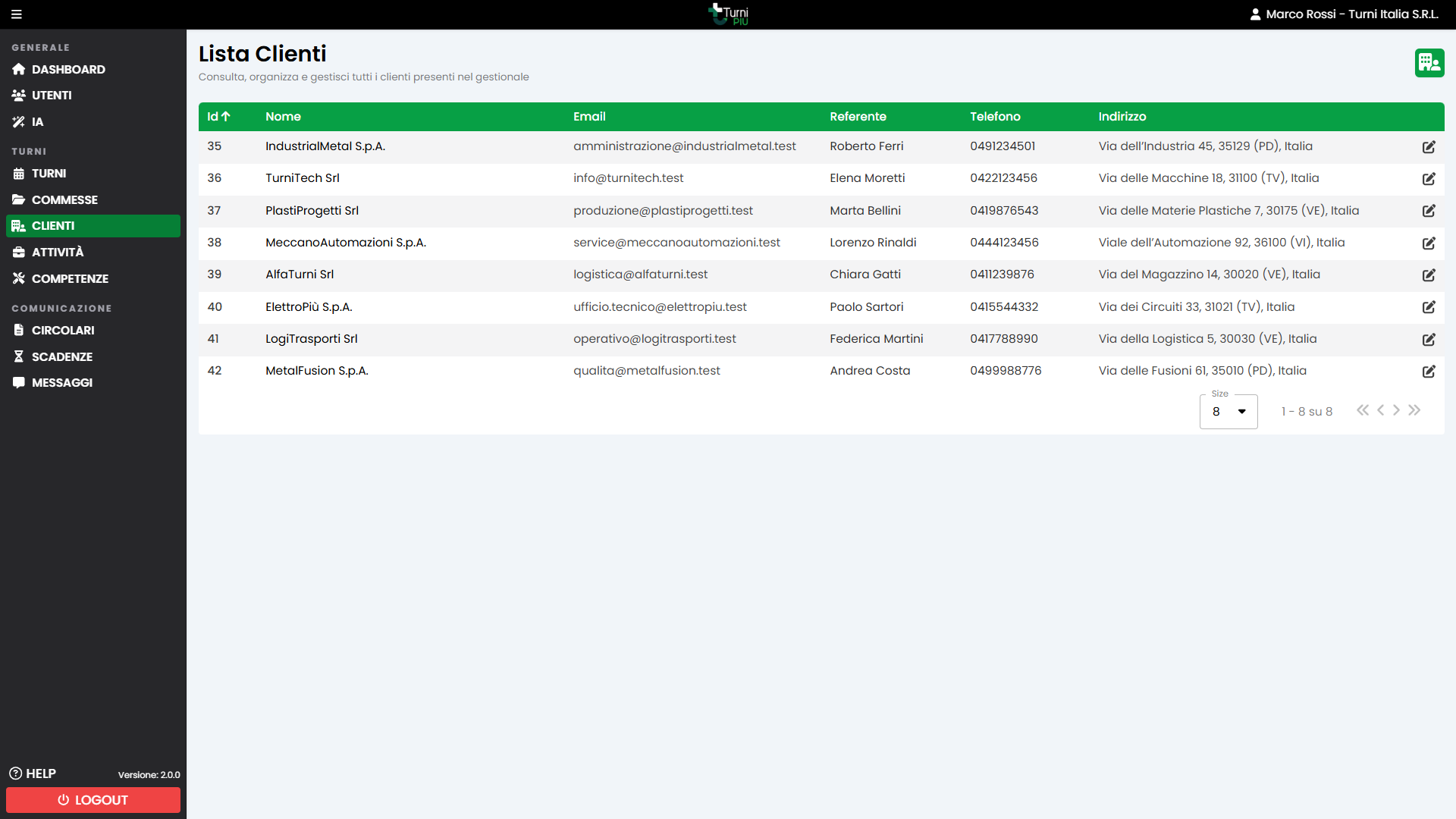Screen dimensions: 1456x819
Task: Go to Turni in the sidebar
Action: 93,174
